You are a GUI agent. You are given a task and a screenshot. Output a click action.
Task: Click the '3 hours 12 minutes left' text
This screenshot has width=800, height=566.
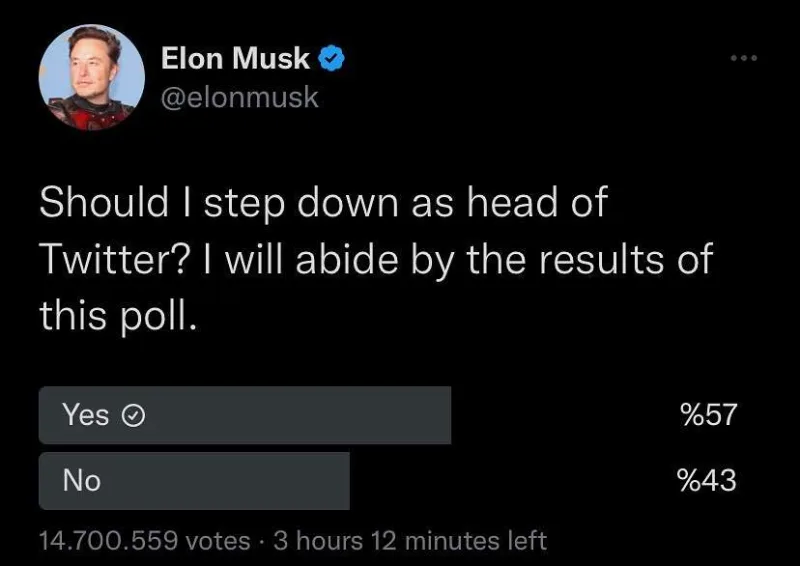(410, 541)
